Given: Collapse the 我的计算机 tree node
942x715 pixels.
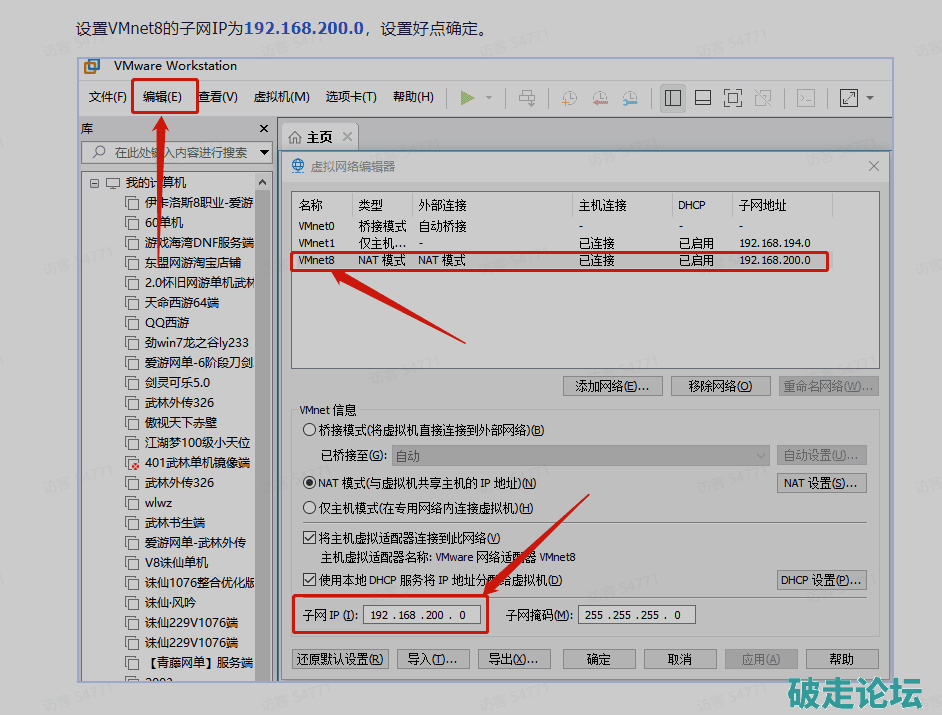Looking at the screenshot, I should (x=95, y=183).
